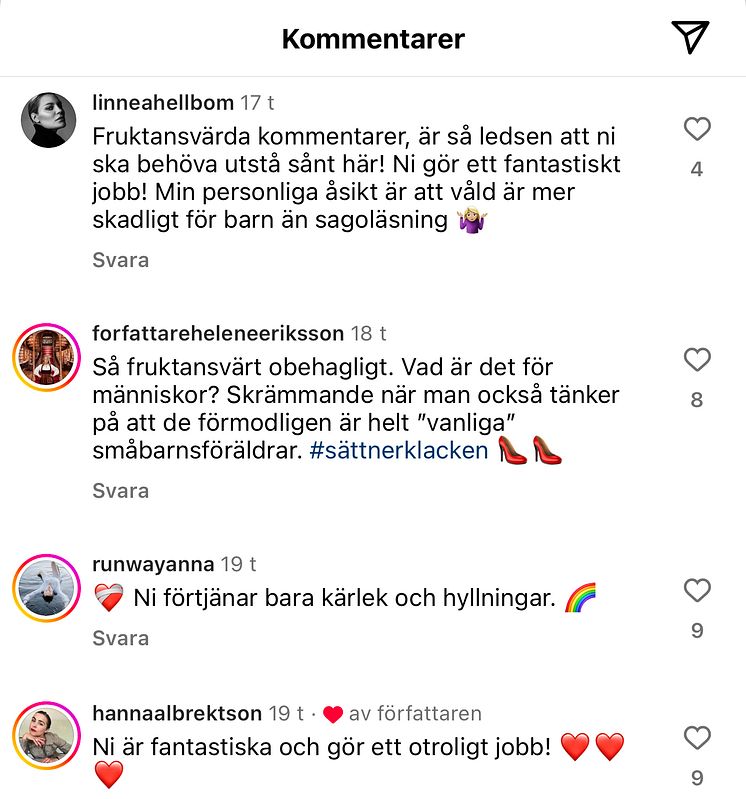Open hannaalbrektson's profile picture

pyautogui.click(x=46, y=735)
